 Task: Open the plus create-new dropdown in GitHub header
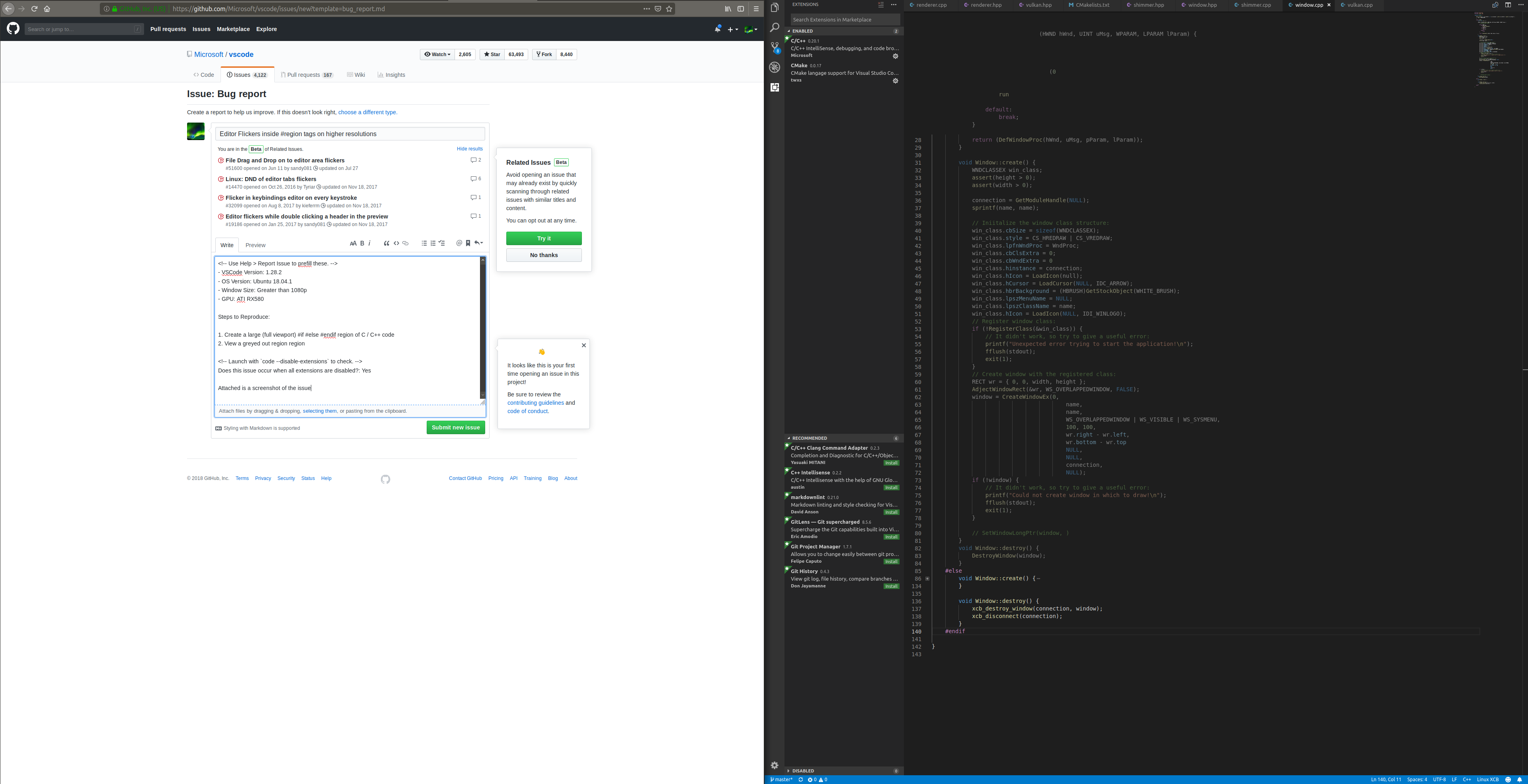(x=733, y=29)
